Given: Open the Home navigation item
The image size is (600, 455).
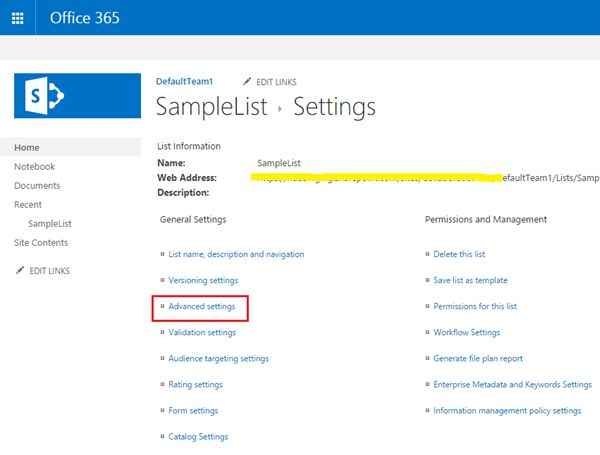Looking at the screenshot, I should click(x=27, y=148).
